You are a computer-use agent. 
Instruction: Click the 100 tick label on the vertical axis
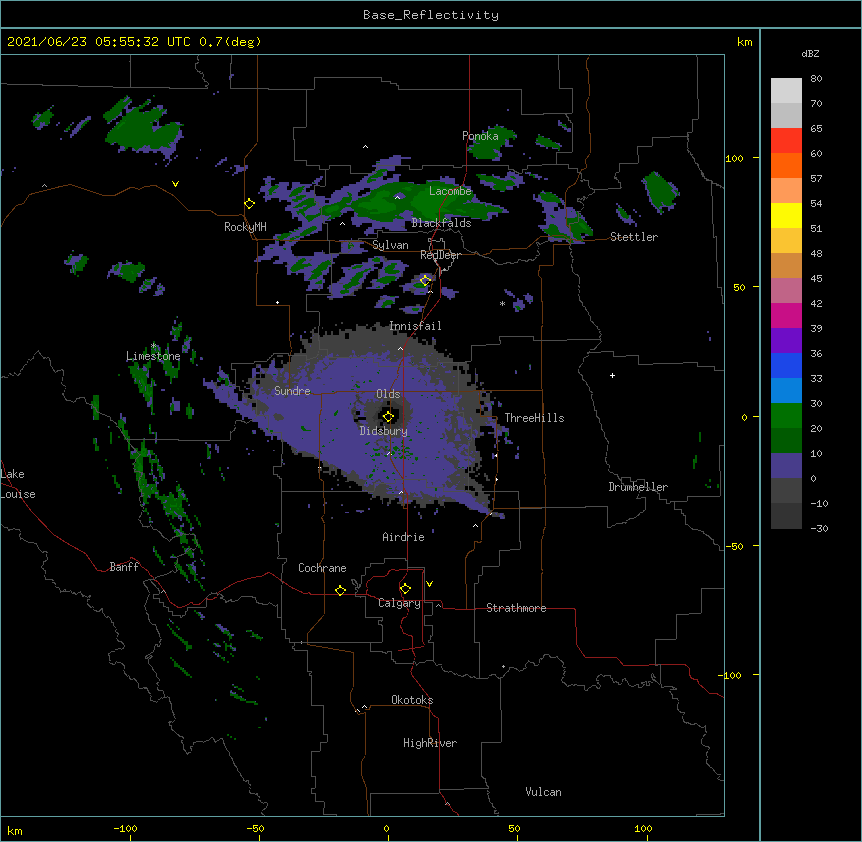click(x=734, y=158)
